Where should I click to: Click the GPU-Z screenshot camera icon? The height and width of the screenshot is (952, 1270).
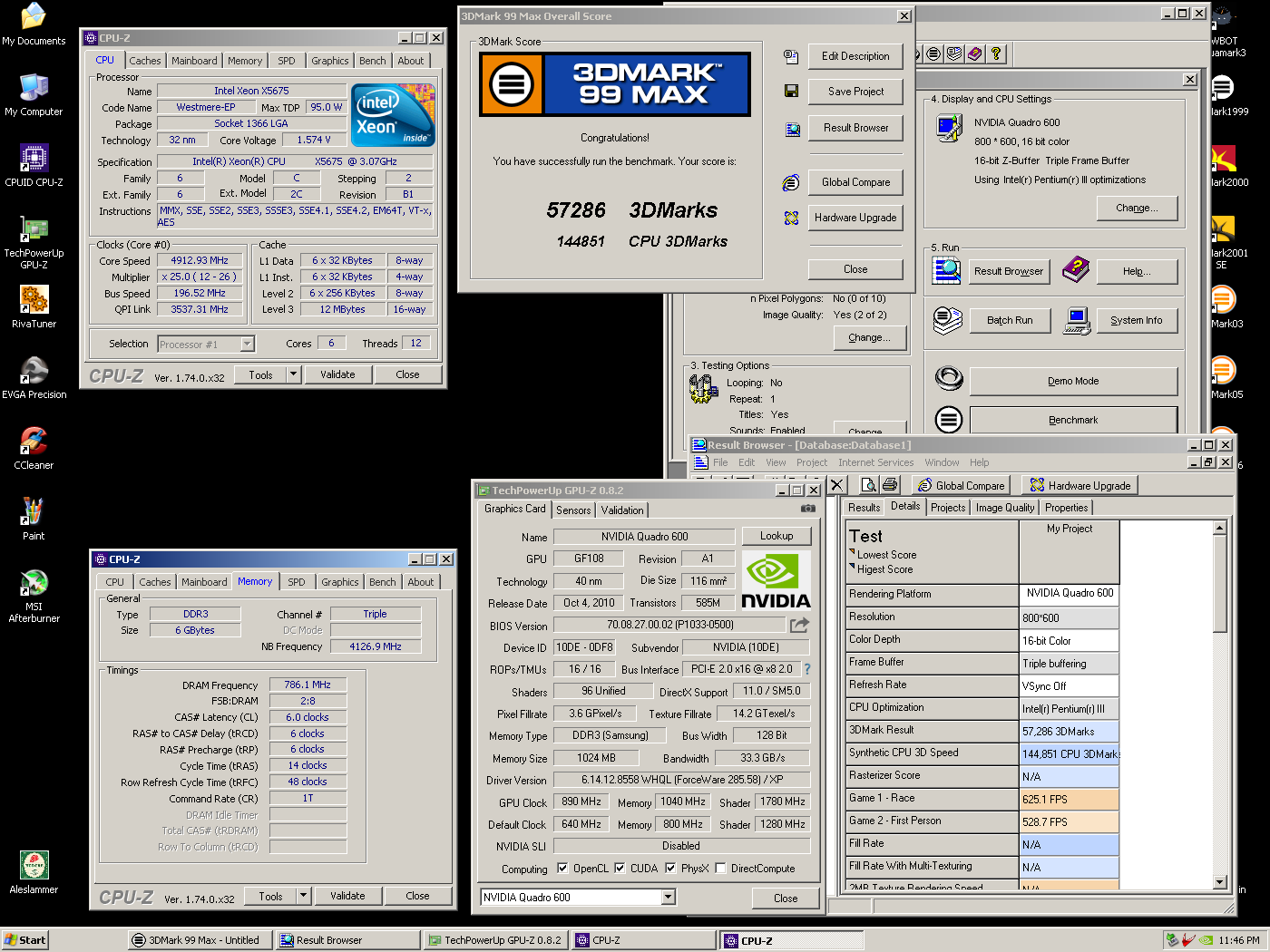pos(808,510)
